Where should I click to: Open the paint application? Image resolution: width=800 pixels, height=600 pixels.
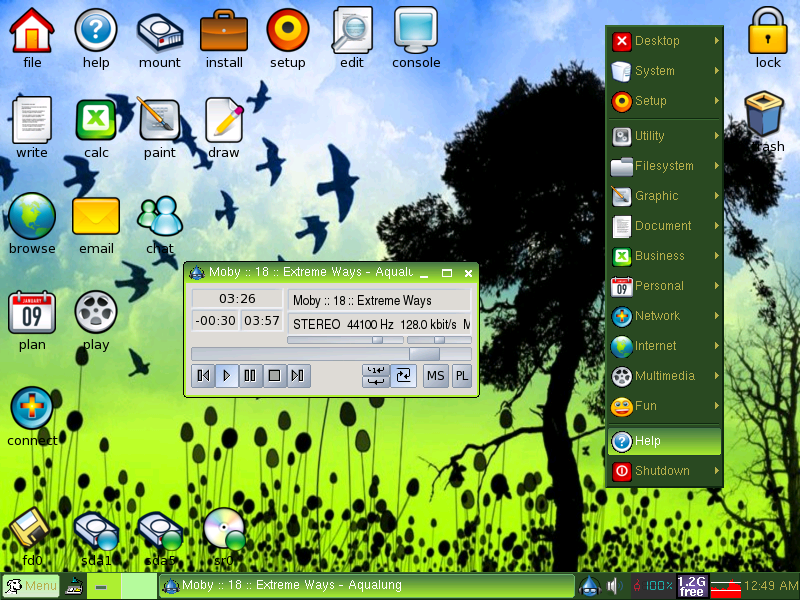tap(160, 120)
